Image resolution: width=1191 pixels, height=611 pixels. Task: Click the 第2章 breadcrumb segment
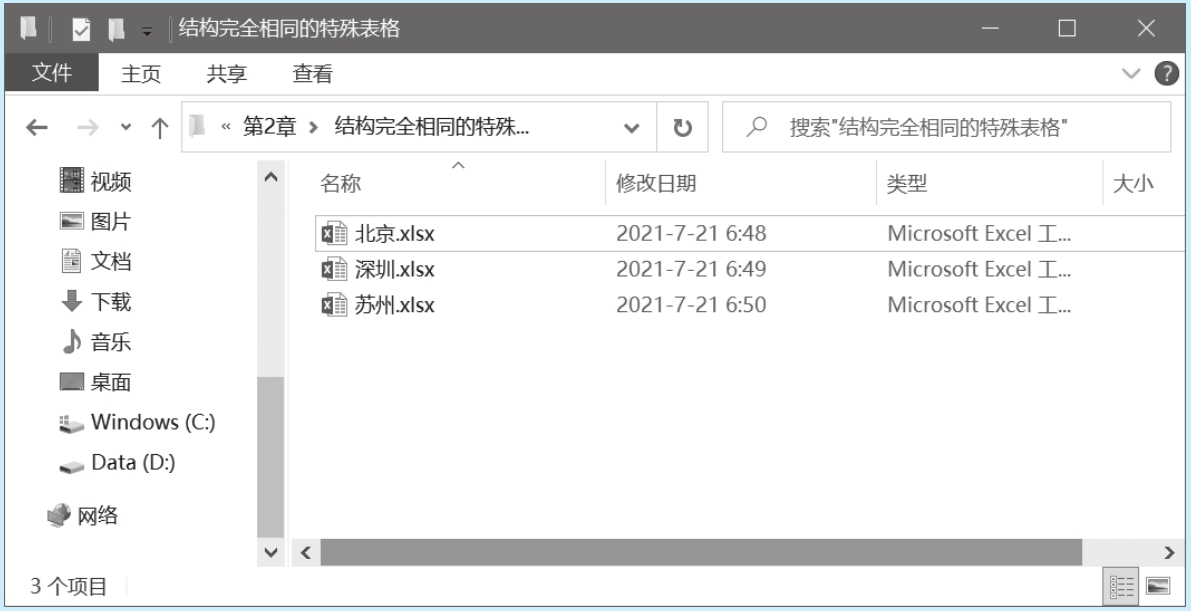point(269,127)
